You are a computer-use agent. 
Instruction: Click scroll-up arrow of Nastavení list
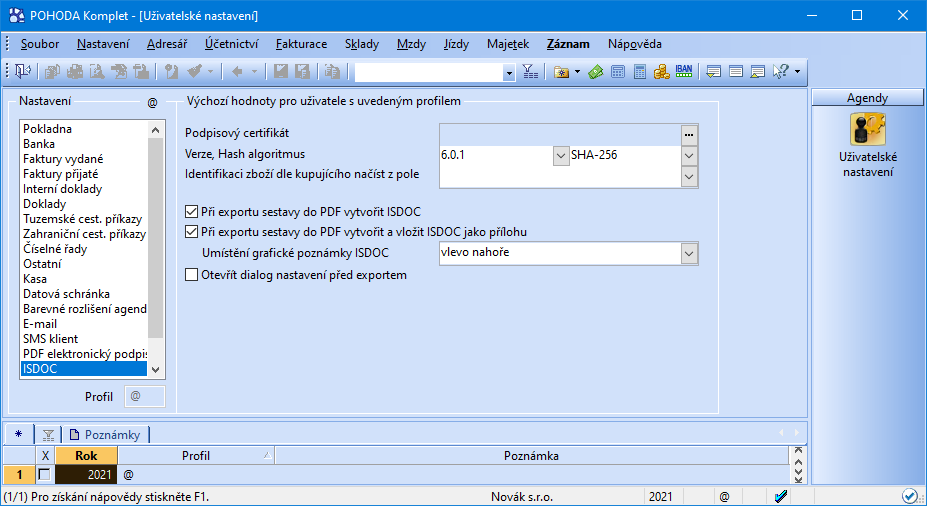[x=155, y=130]
